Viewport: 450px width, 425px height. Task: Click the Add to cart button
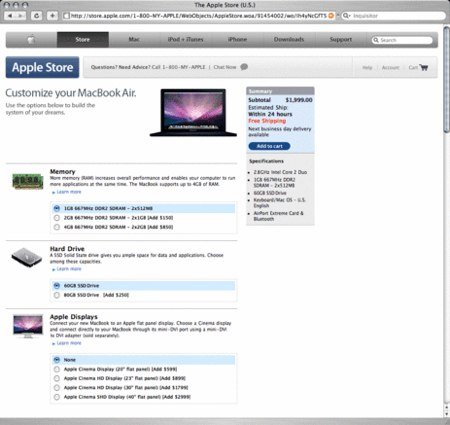coord(269,146)
